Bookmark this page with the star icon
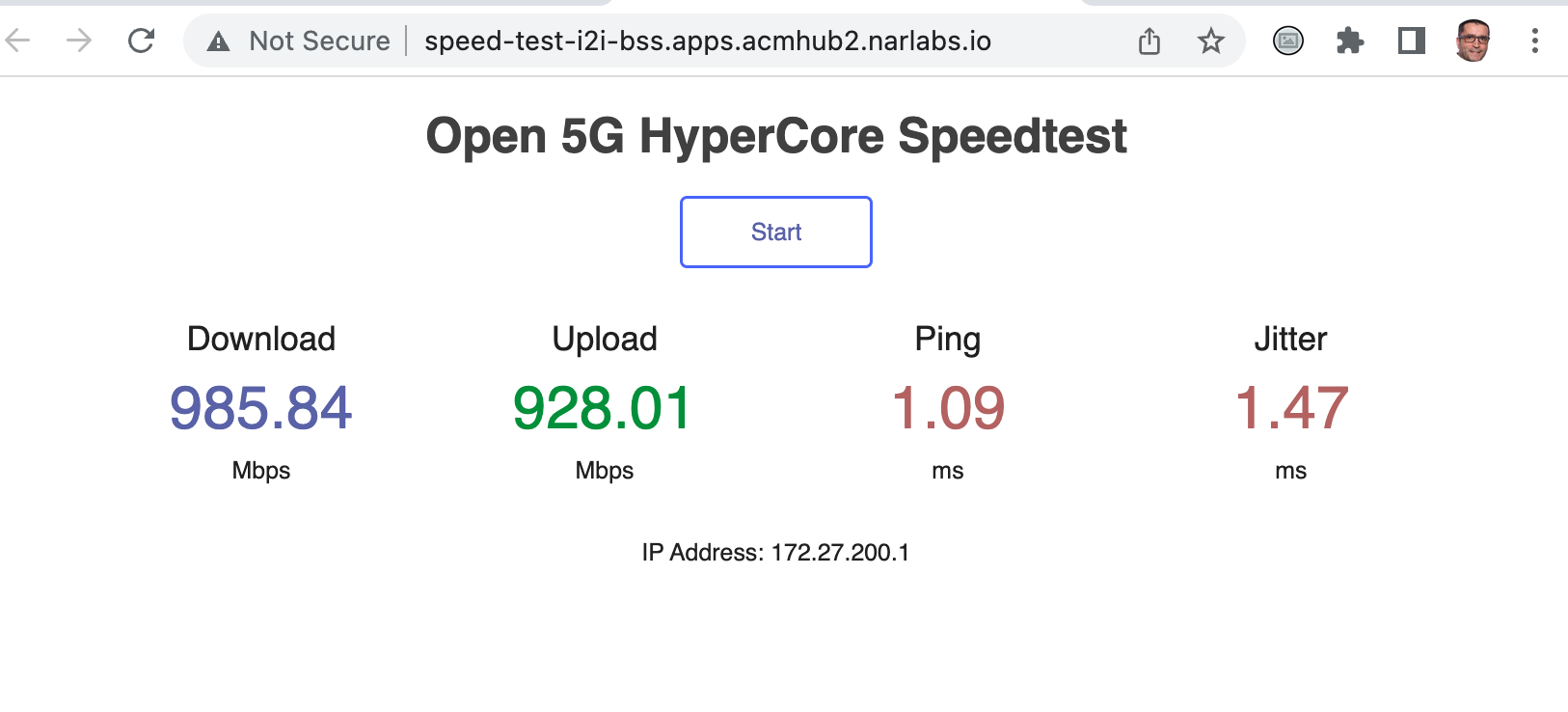 (x=1209, y=41)
